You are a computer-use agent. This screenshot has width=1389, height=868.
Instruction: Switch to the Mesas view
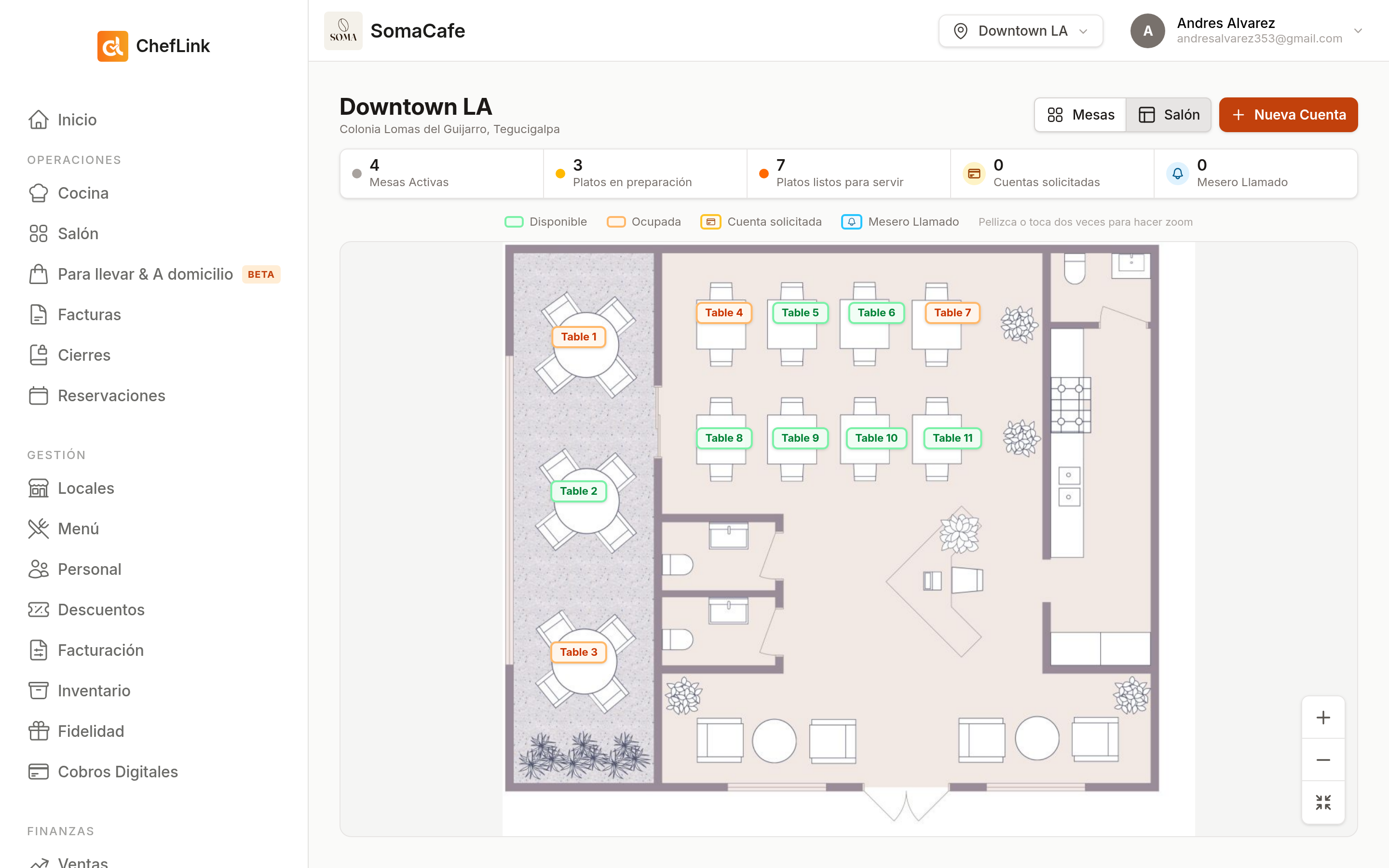tap(1080, 115)
